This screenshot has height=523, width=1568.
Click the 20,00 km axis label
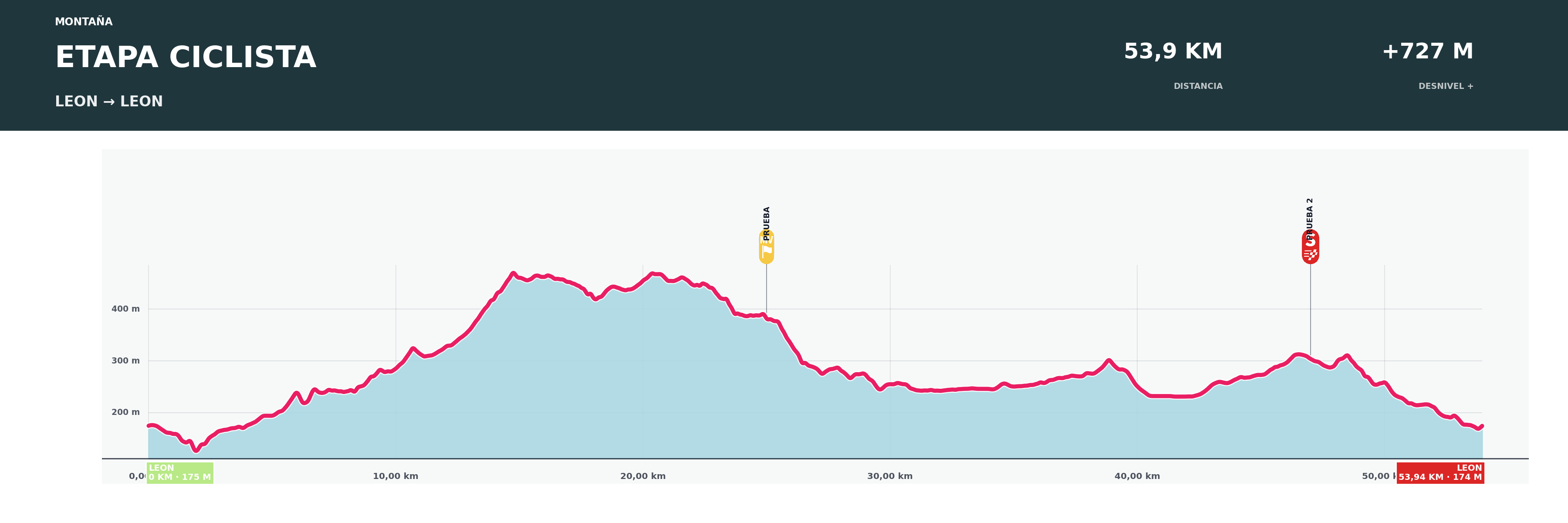[643, 476]
